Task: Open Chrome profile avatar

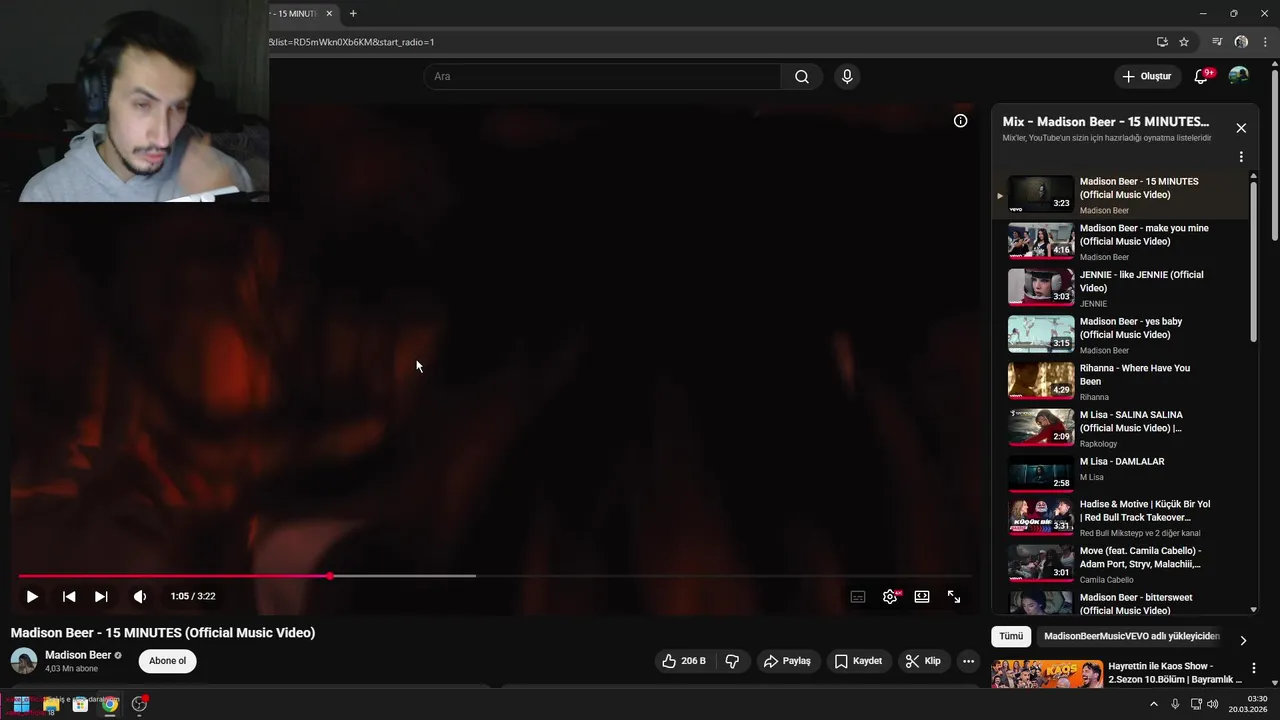Action: click(1241, 42)
